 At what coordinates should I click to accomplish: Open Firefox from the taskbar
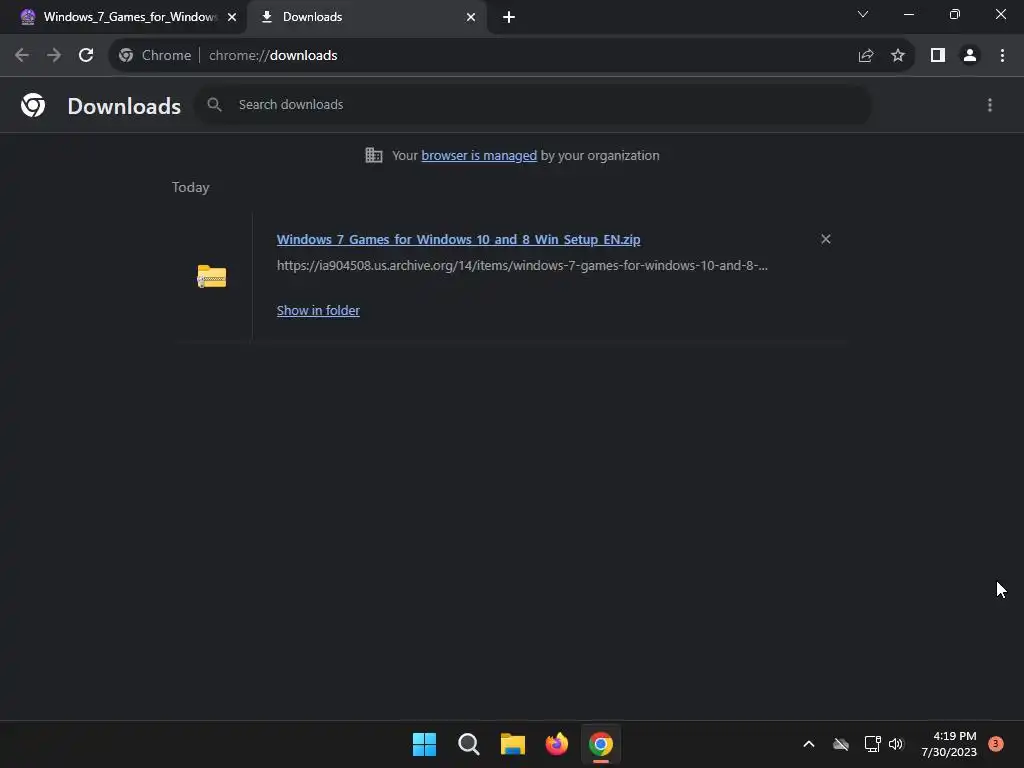[x=557, y=744]
